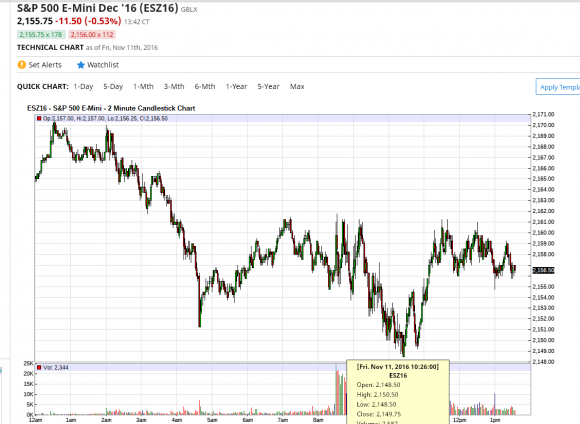Viewport: 580px width, 424px height.
Task: Click the Vol: 2,344 volume readout
Action: pos(55,367)
